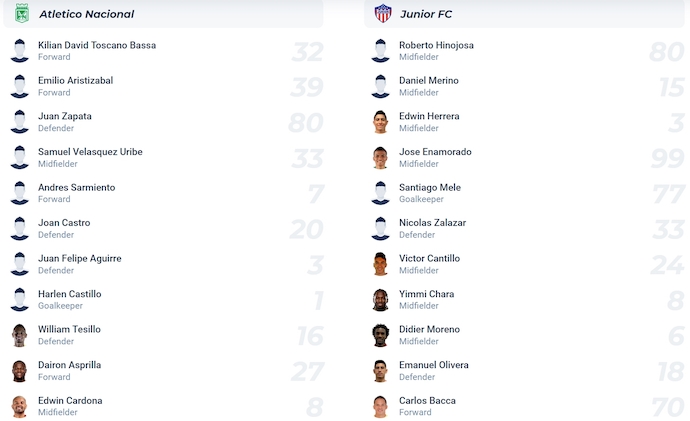Open Yimmi Chara's player photo
The height and width of the screenshot is (421, 690).
(380, 300)
